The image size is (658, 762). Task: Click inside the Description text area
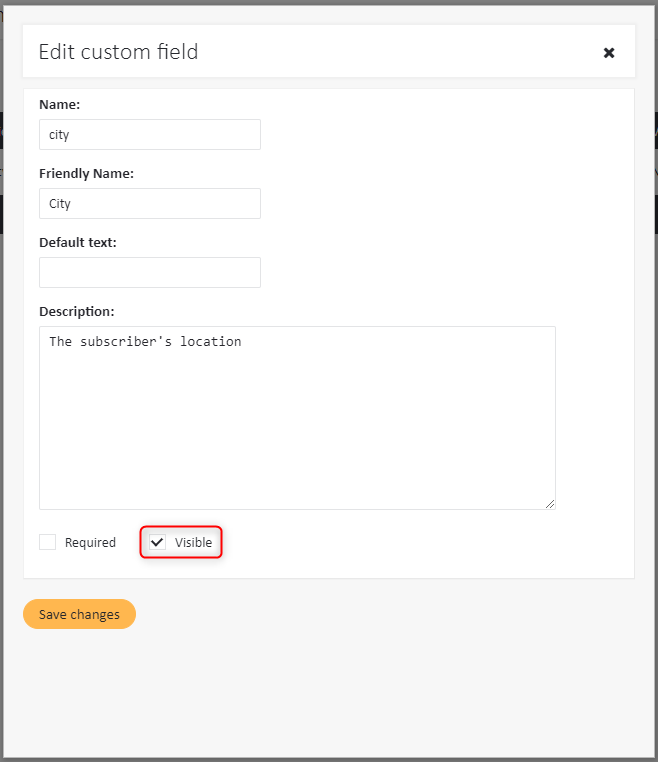[297, 418]
